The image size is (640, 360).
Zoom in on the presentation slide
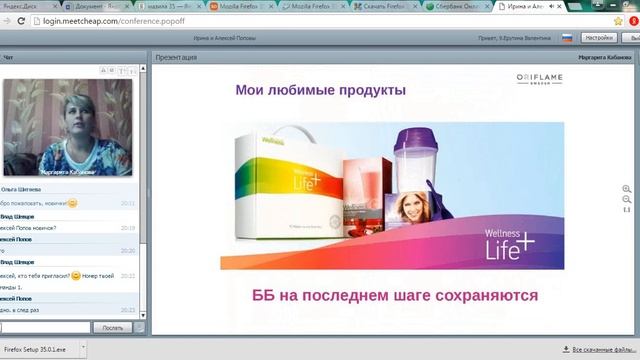(x=627, y=189)
